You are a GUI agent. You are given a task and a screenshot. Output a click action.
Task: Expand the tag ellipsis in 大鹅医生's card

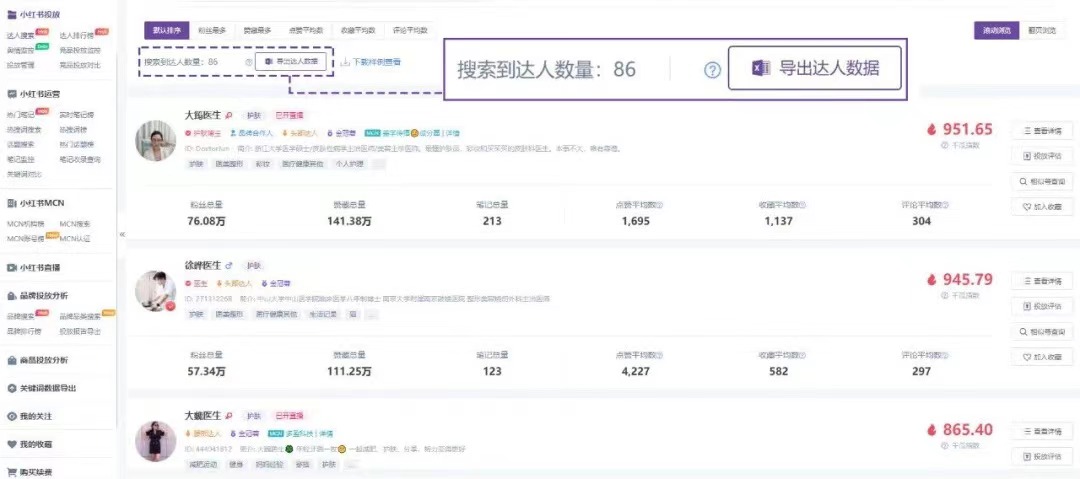tap(378, 164)
